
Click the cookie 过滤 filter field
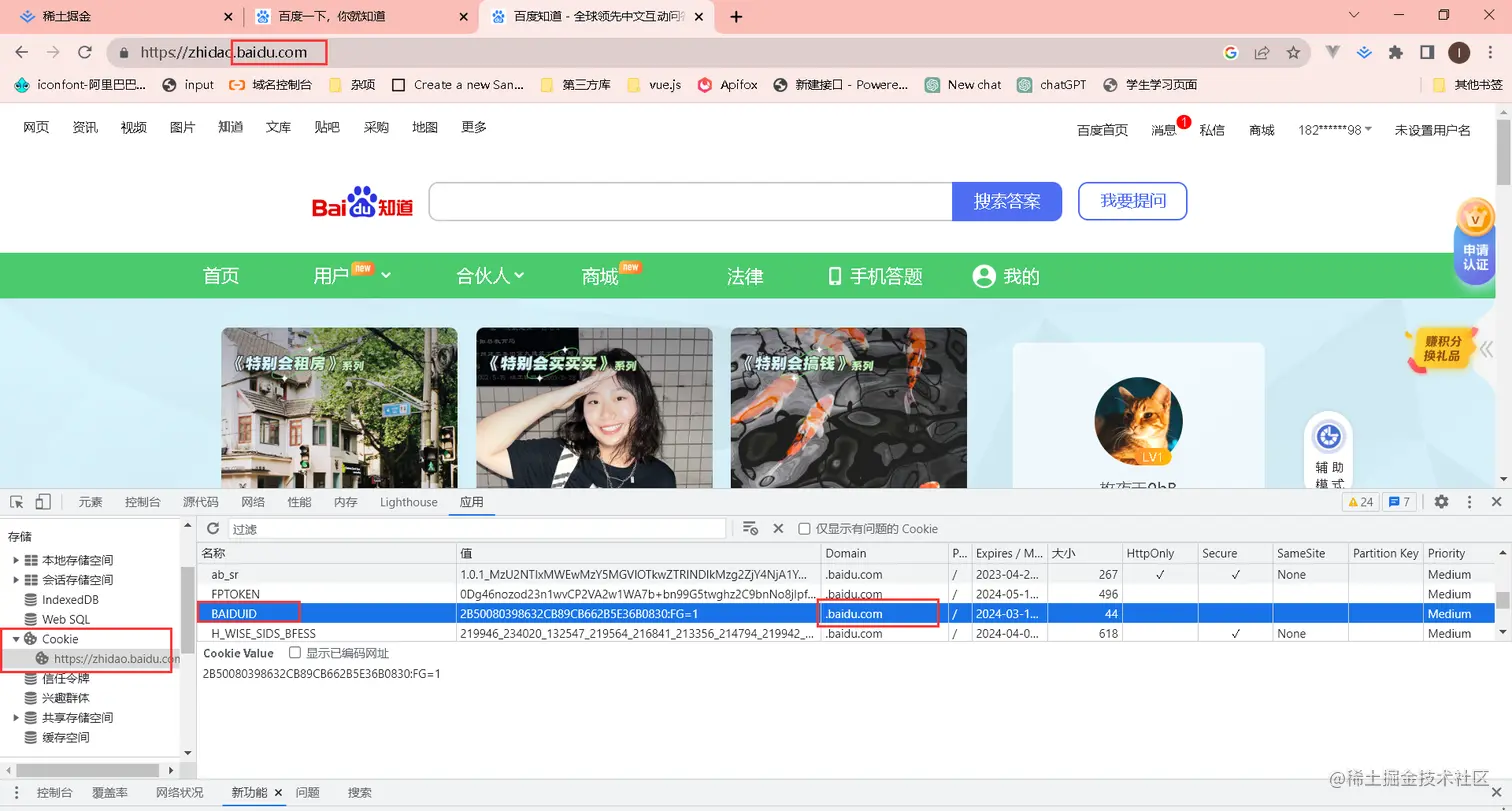pos(478,528)
